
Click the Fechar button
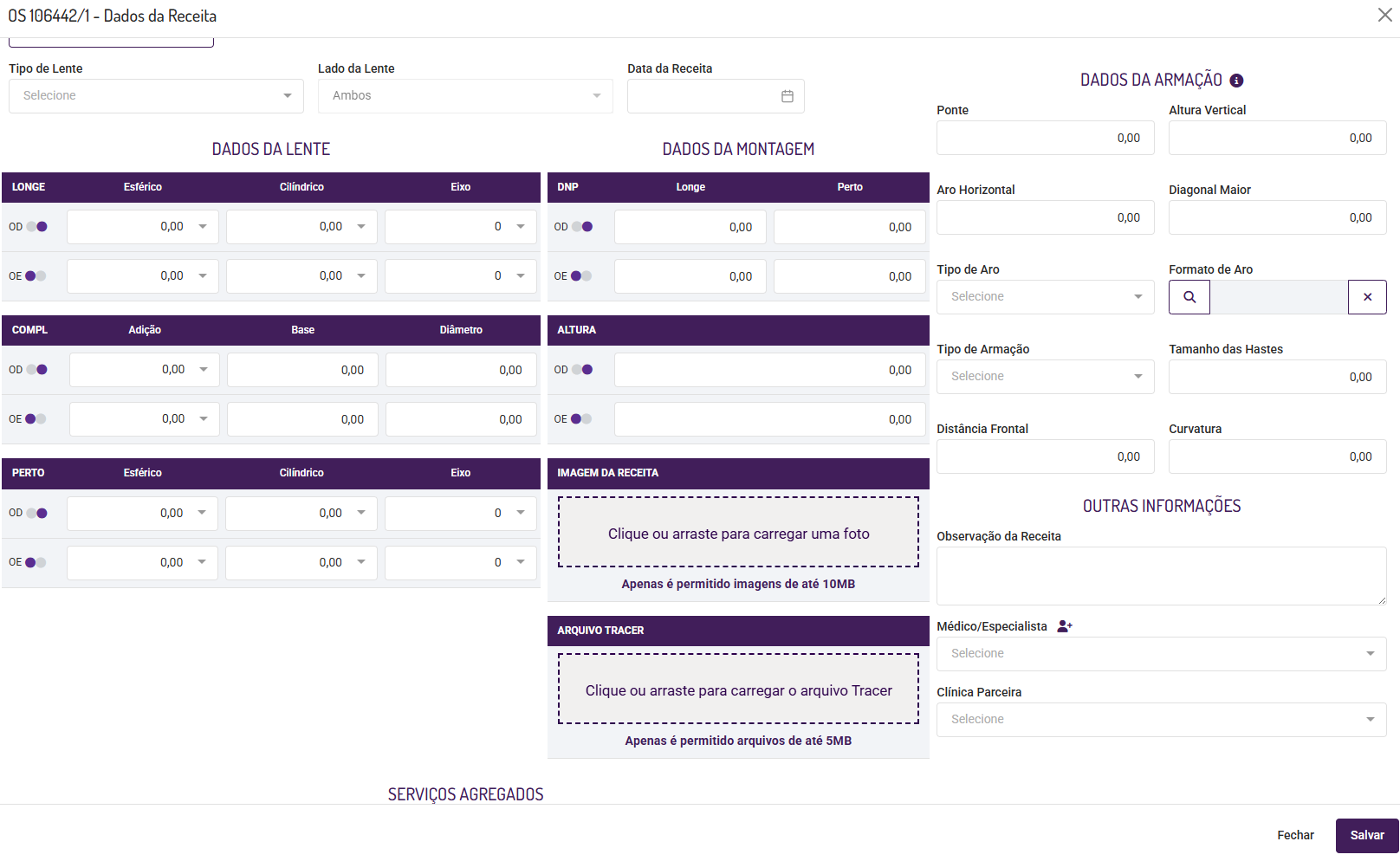1295,835
